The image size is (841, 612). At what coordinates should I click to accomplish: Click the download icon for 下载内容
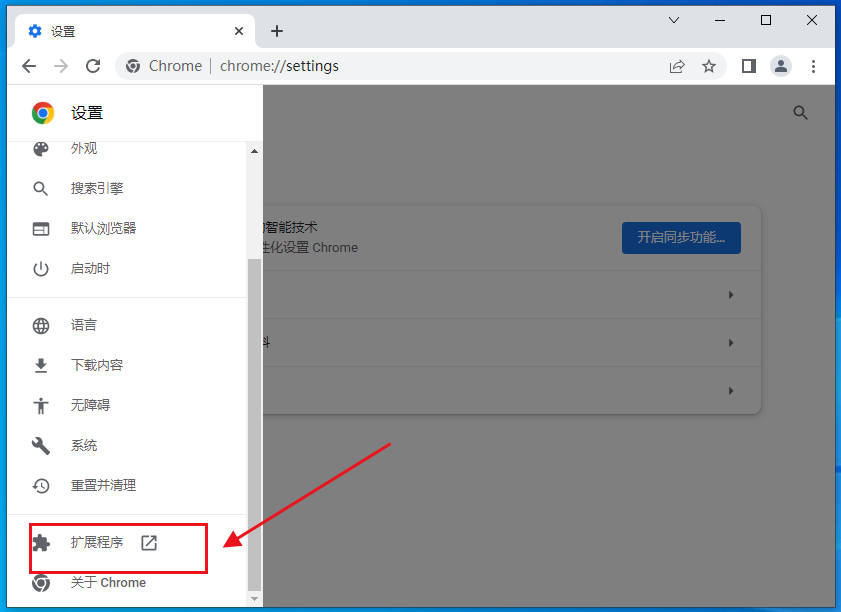point(41,365)
